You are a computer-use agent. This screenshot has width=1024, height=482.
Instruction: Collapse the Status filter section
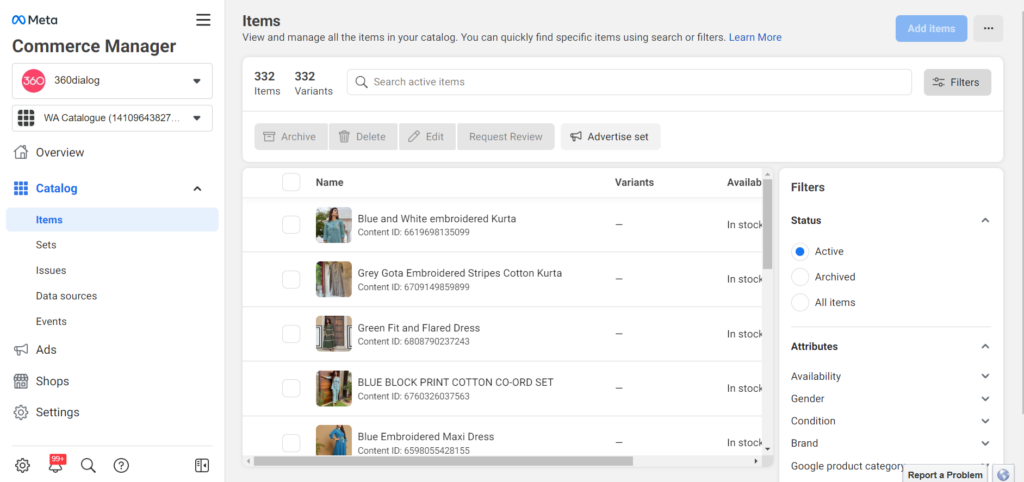click(985, 221)
